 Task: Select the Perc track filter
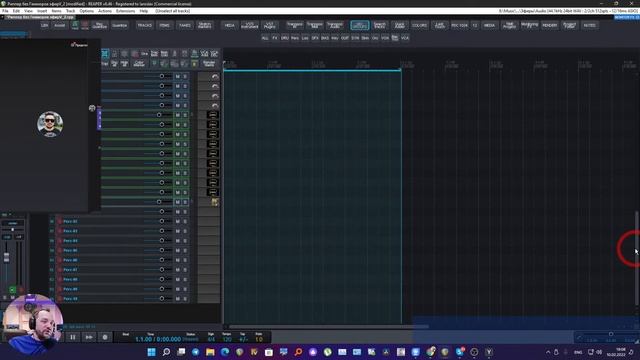[x=295, y=38]
